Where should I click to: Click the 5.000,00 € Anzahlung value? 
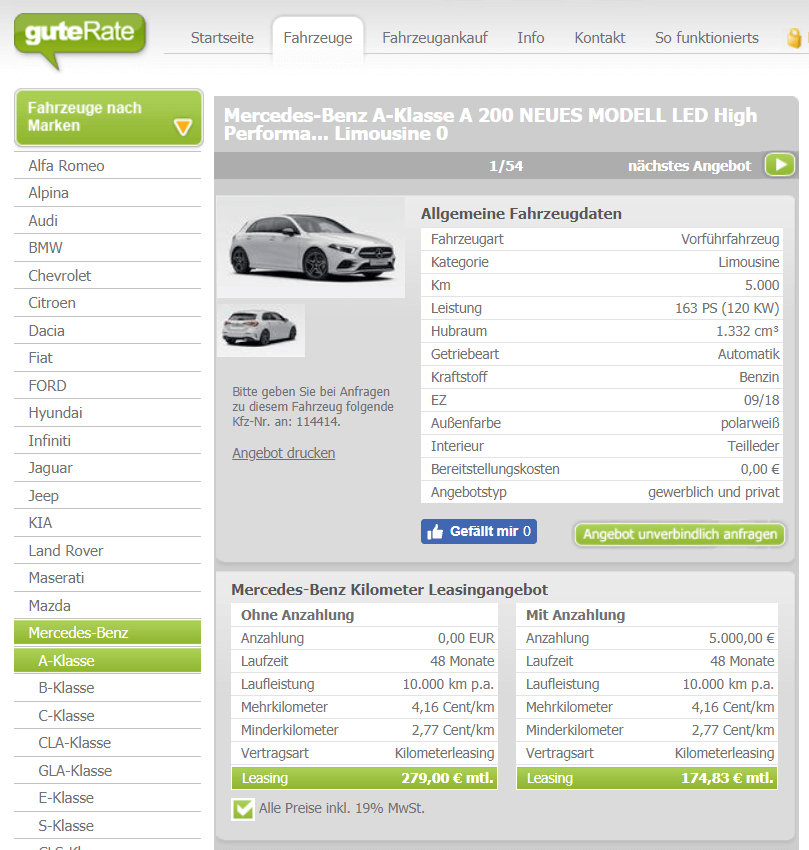[741, 638]
